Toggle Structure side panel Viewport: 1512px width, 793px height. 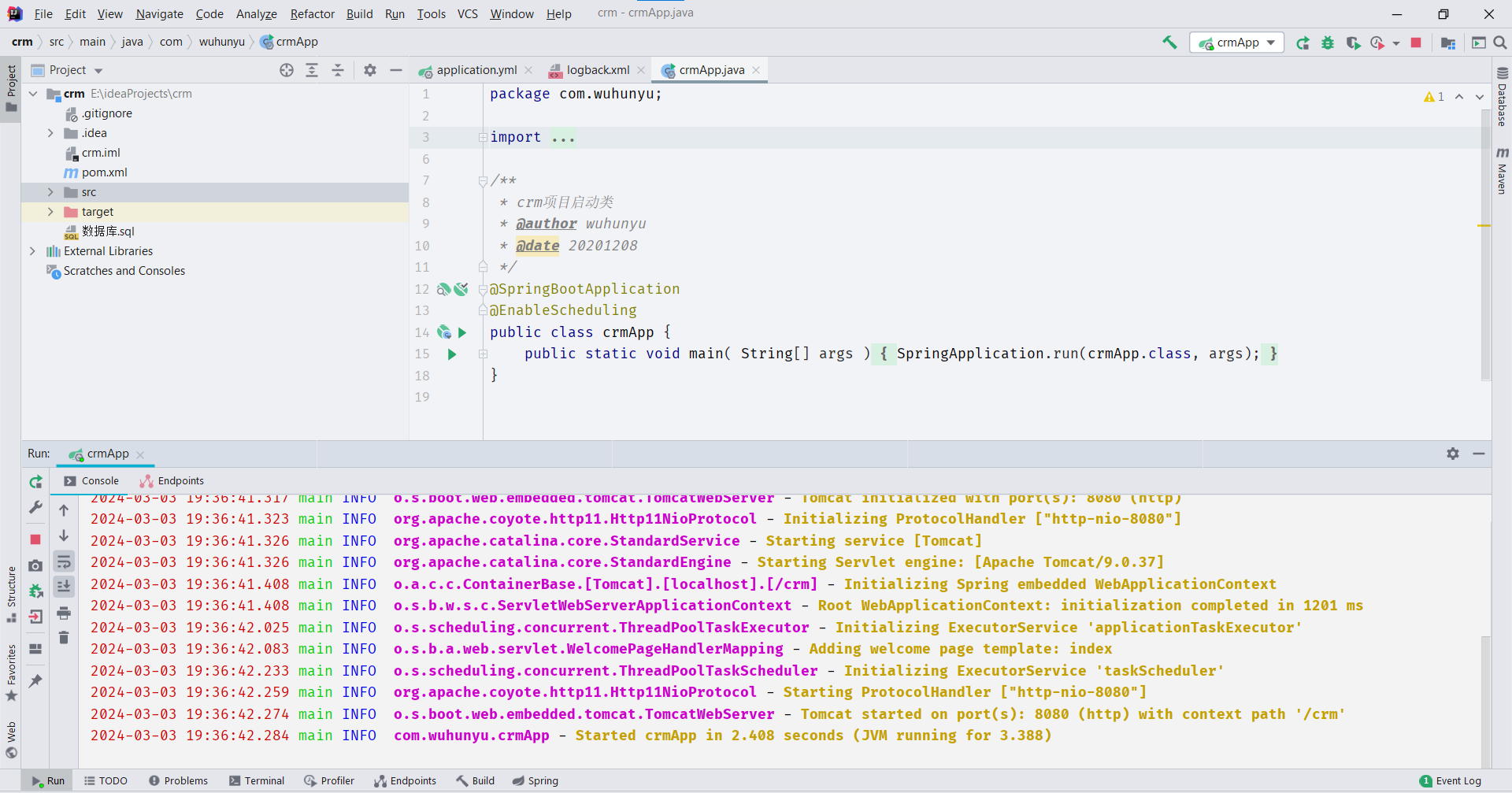click(11, 595)
